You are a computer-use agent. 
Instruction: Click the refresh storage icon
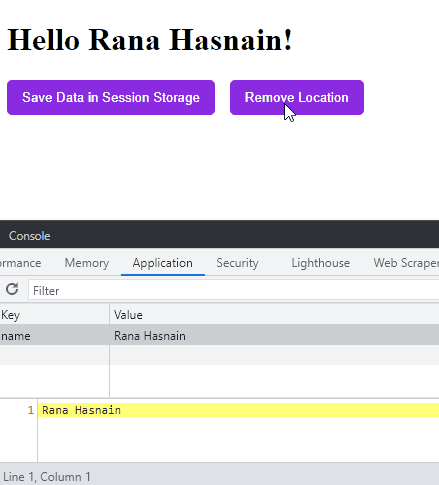pyautogui.click(x=12, y=289)
